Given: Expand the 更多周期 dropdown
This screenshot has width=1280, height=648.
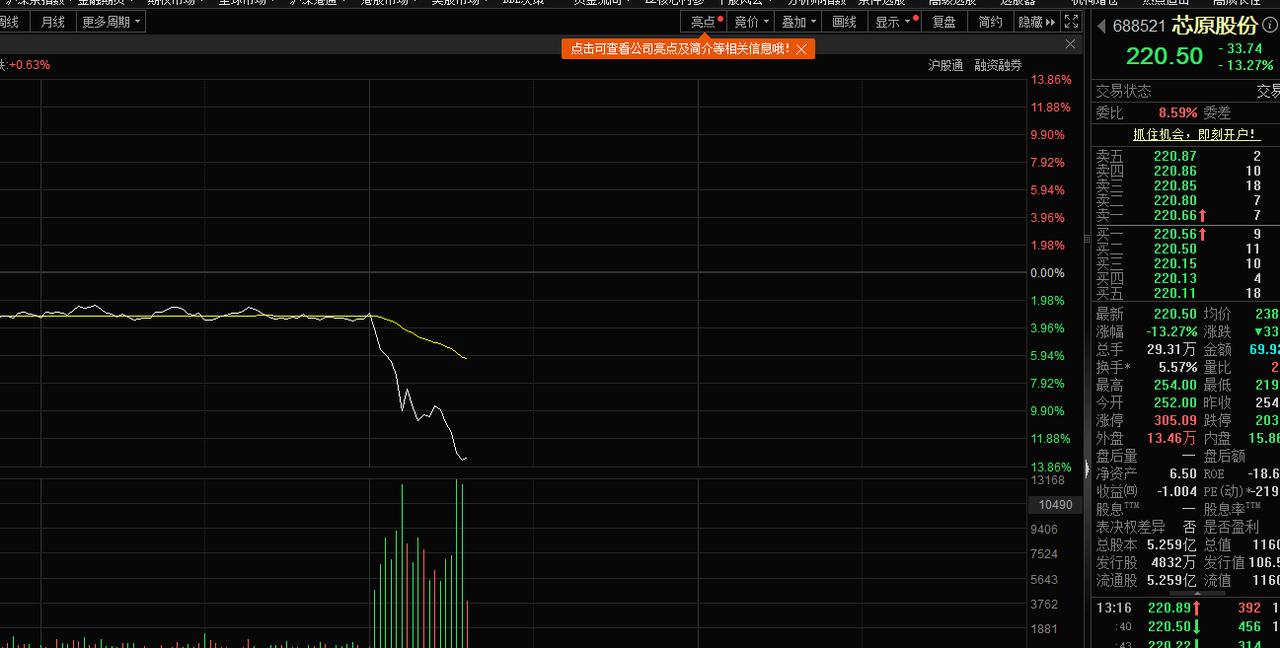Looking at the screenshot, I should (110, 21).
